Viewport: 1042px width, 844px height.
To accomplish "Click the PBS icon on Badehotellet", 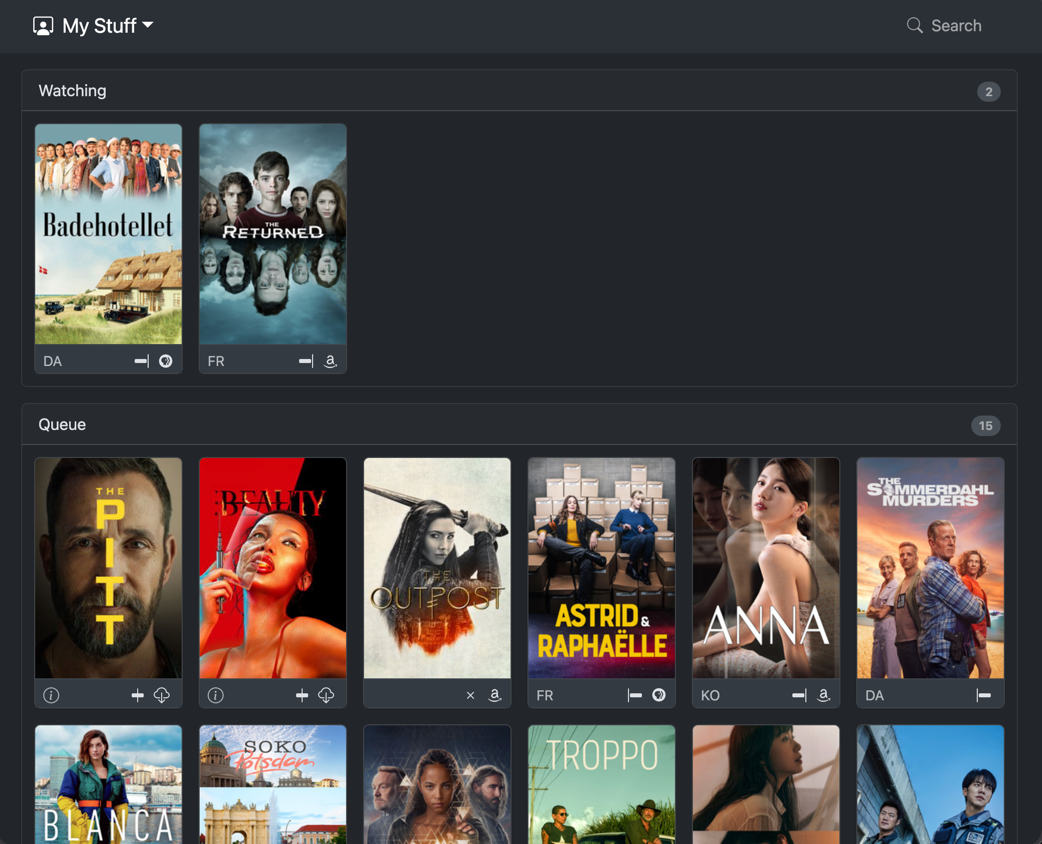I will click(165, 361).
